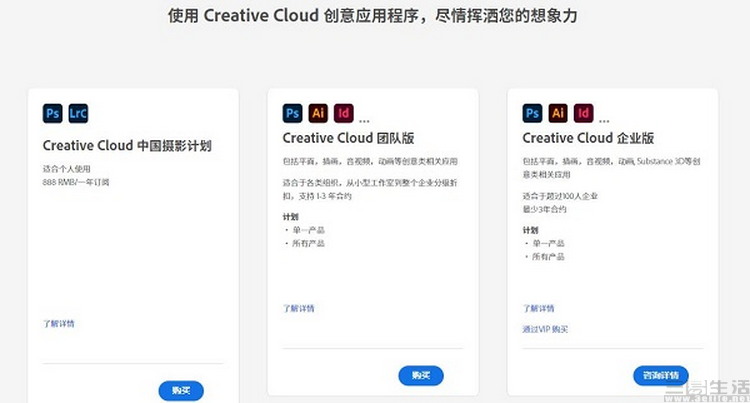
Task: Click 所有产品 bullet in the 团队版 card
Action: [309, 244]
